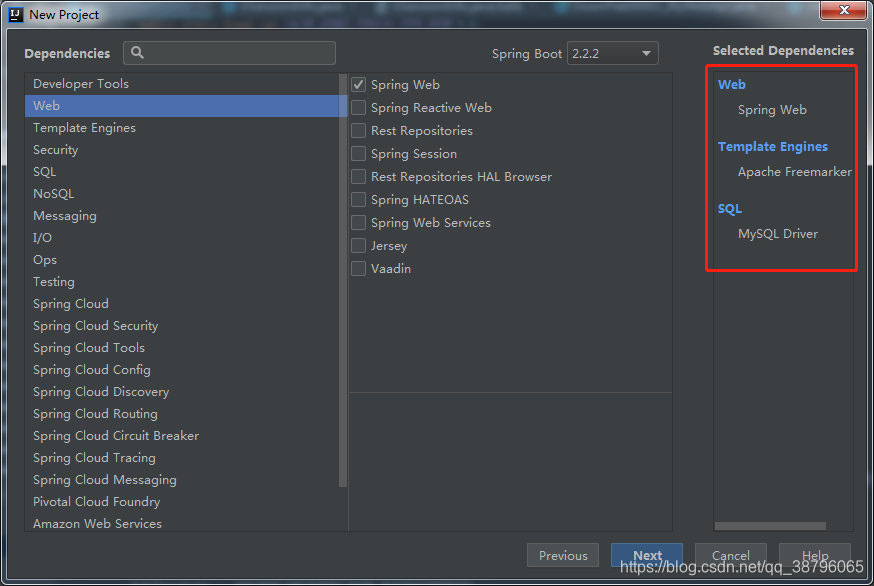Click the category list vertical scrollbar
Screen dimensions: 874x586
pyautogui.click(x=343, y=280)
